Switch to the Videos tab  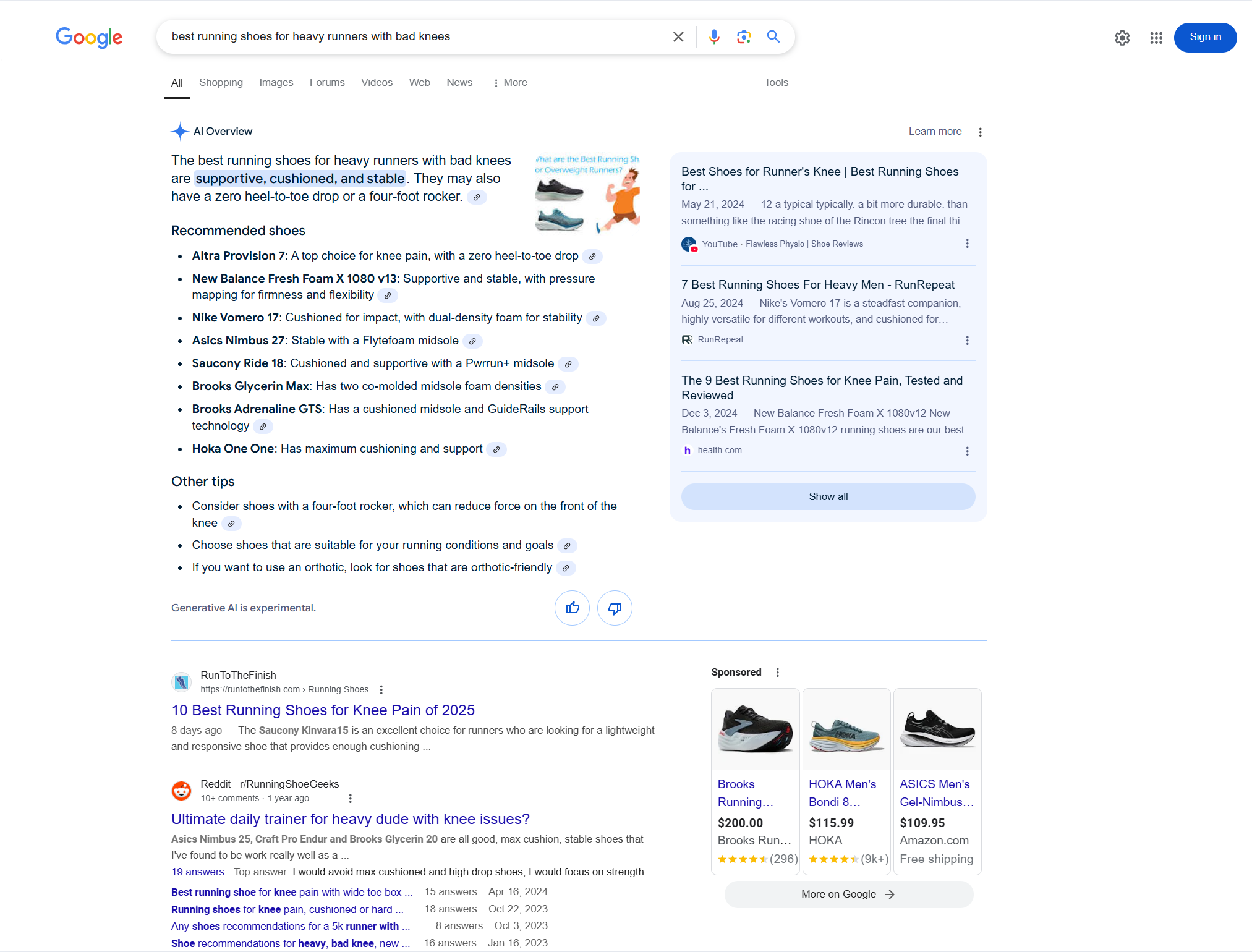[x=377, y=83]
